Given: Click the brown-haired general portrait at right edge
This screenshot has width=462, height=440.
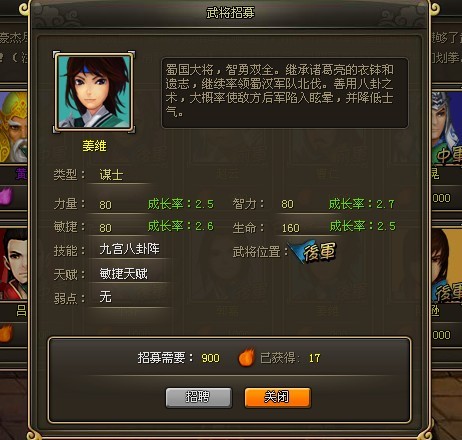Looking at the screenshot, I should (447, 265).
